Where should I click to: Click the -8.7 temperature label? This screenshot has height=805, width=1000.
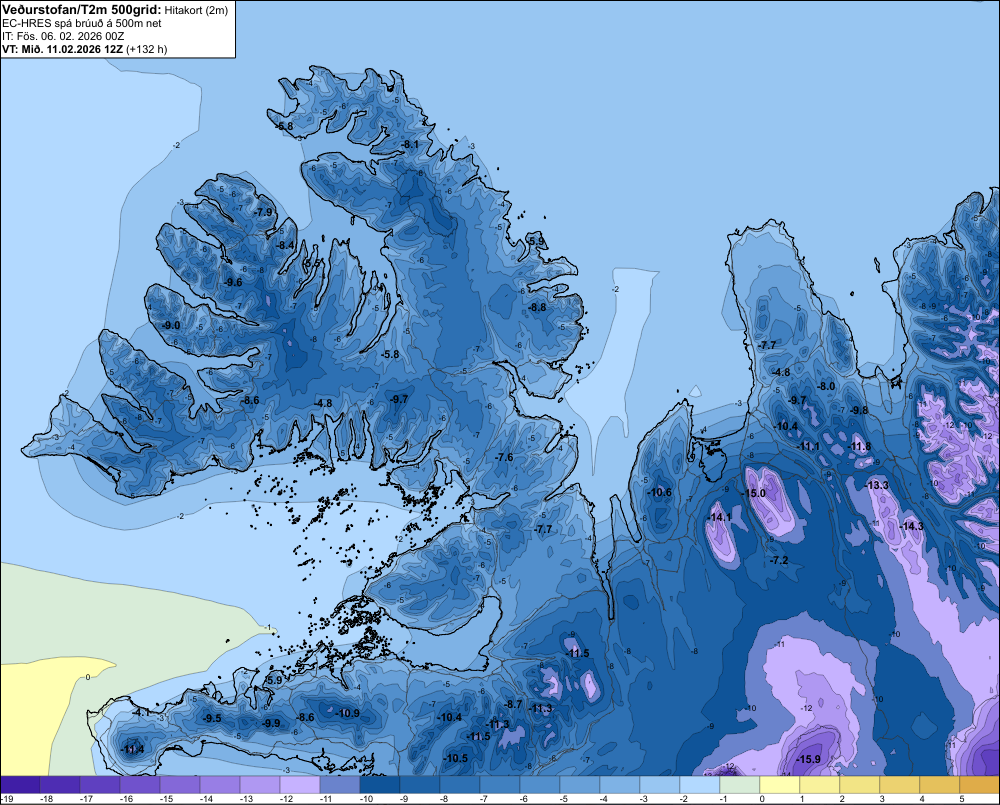[x=513, y=704]
